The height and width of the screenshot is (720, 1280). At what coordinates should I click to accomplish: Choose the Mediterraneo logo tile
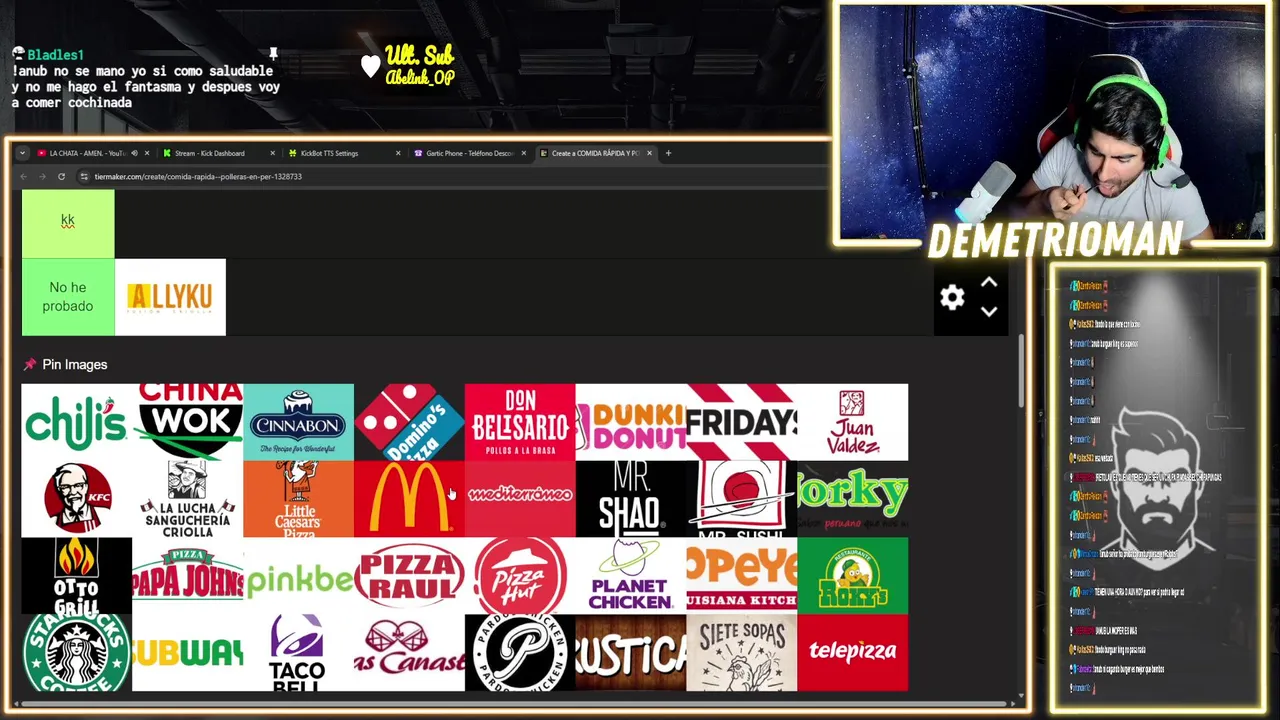[520, 499]
